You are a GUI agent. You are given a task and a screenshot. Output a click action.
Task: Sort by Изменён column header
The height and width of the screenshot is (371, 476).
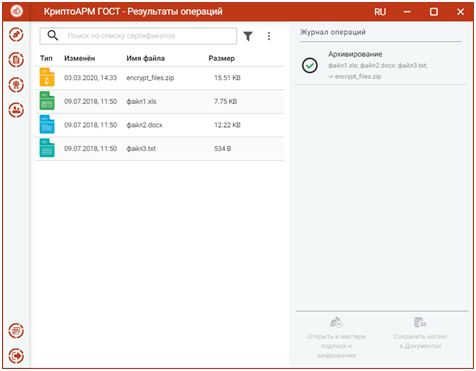click(79, 58)
